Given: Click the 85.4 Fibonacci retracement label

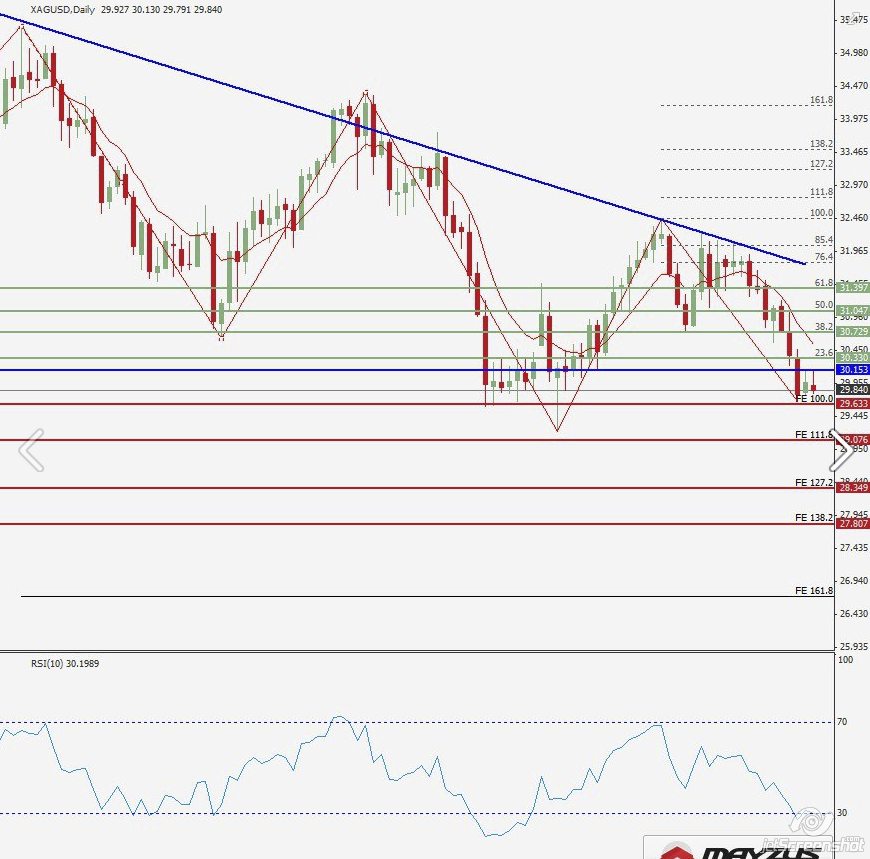Looking at the screenshot, I should pos(823,240).
